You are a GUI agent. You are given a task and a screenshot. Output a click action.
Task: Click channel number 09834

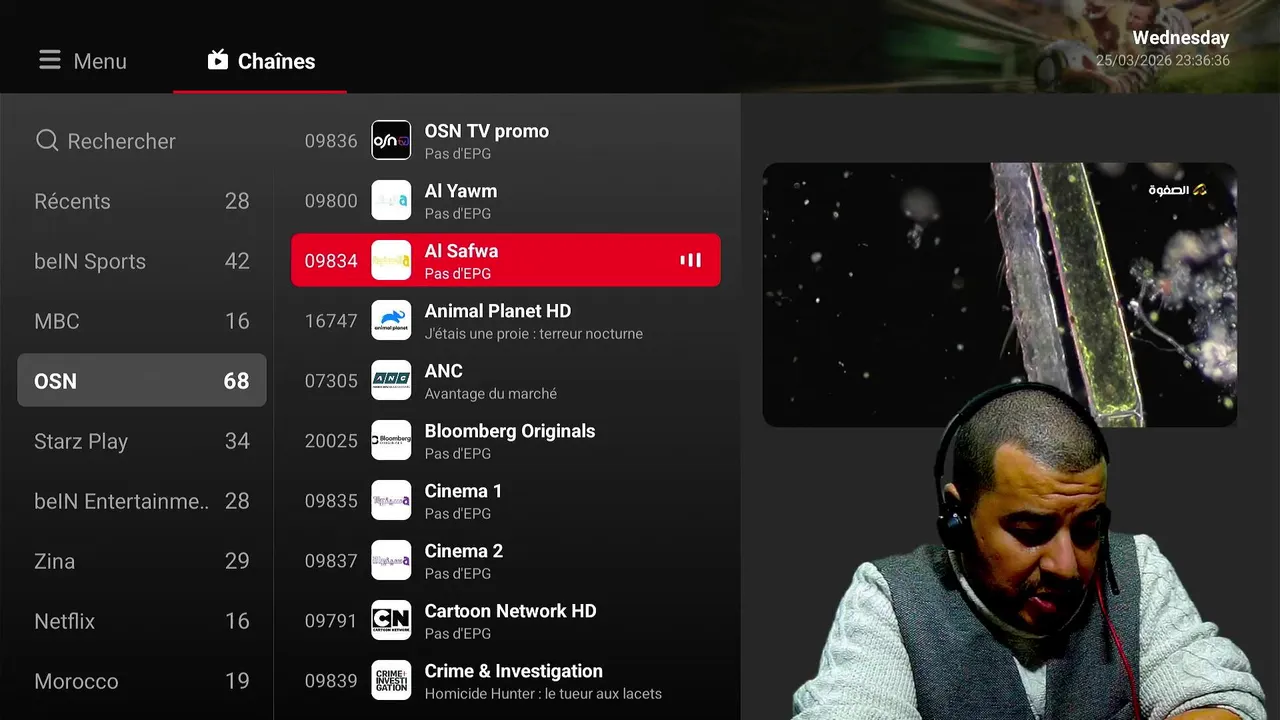tap(331, 261)
